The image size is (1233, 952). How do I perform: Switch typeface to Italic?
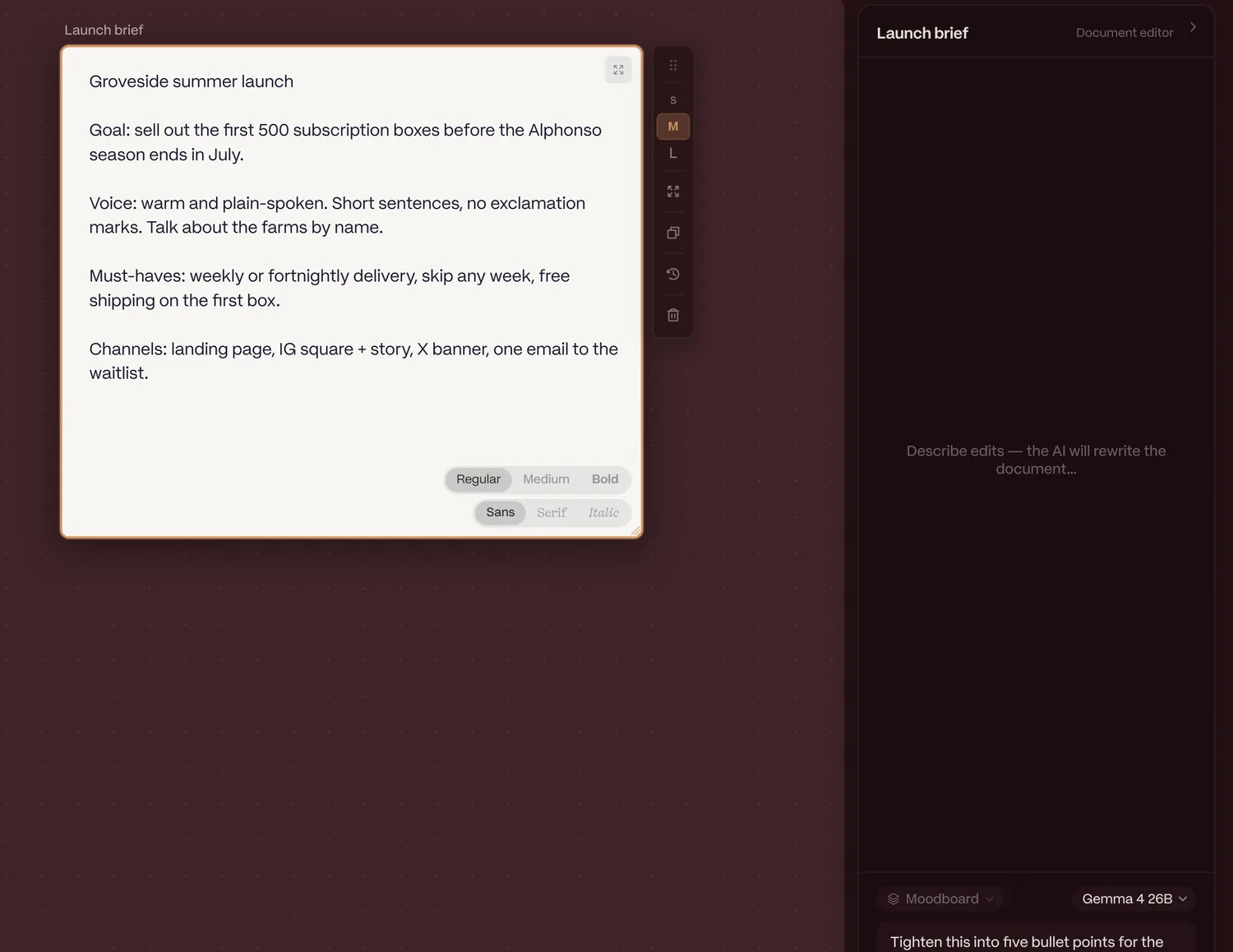(x=603, y=512)
